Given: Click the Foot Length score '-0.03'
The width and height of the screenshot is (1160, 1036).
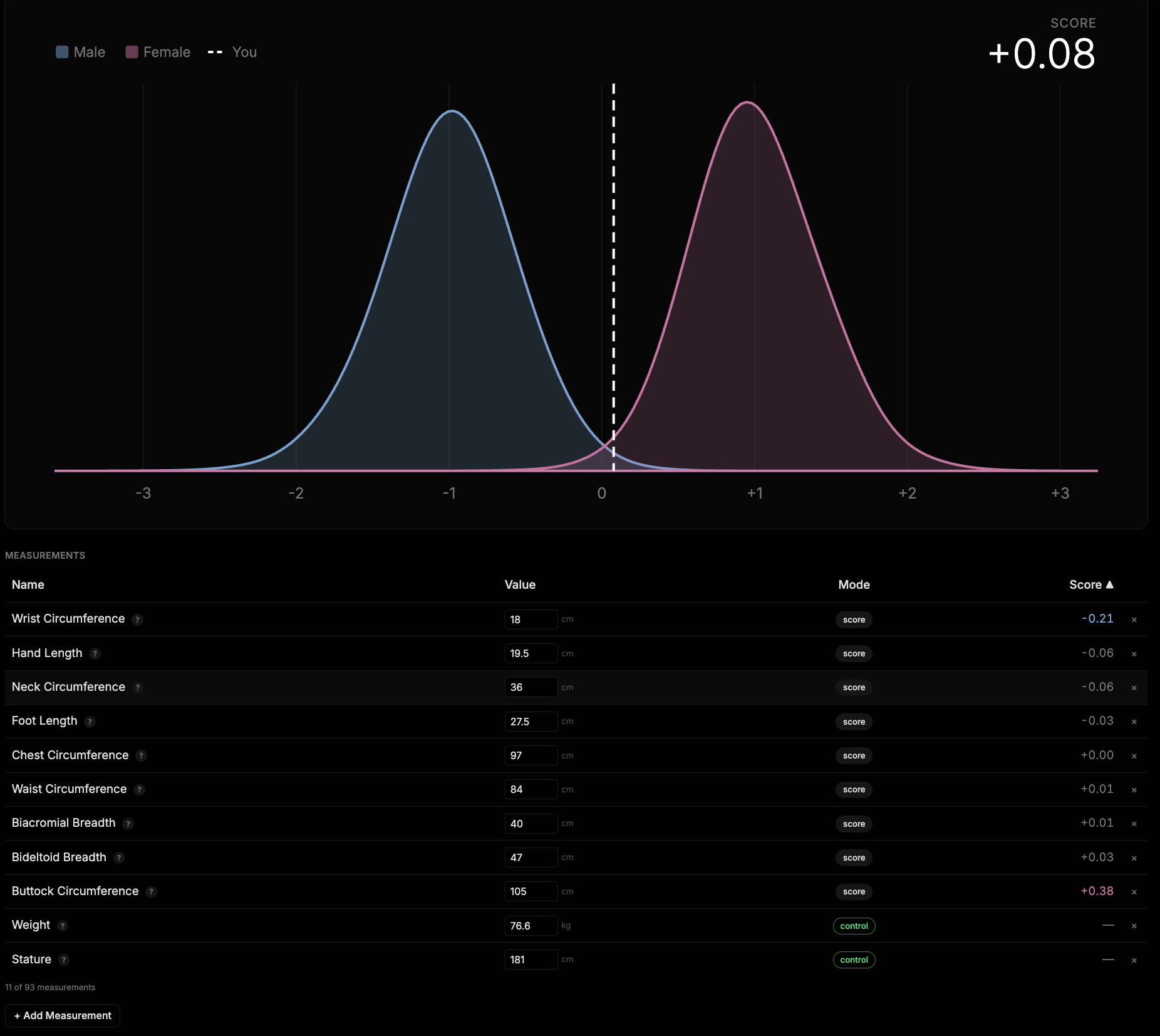Looking at the screenshot, I should click(1097, 720).
